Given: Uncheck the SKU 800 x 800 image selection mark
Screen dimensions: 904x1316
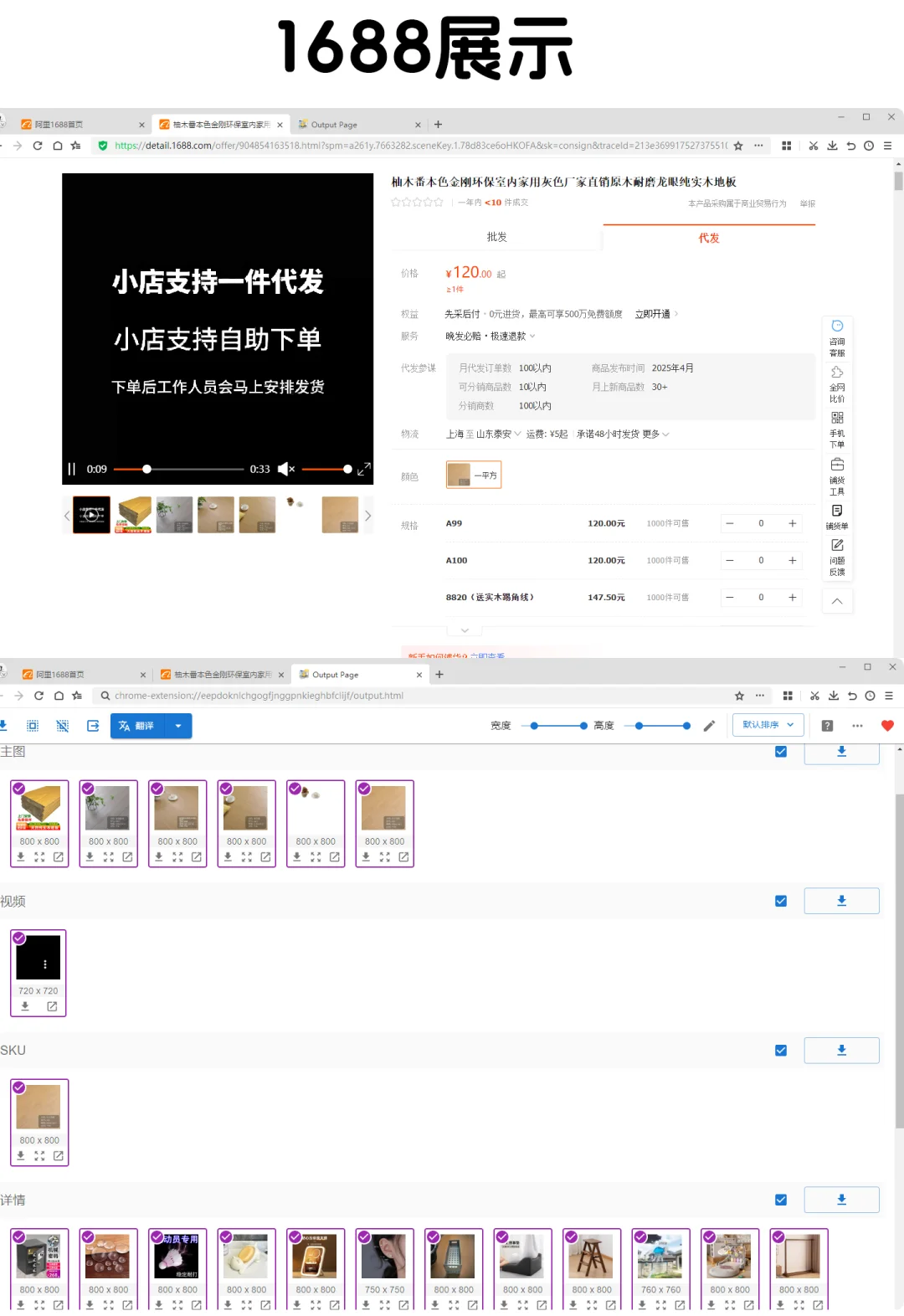Looking at the screenshot, I should (18, 1087).
